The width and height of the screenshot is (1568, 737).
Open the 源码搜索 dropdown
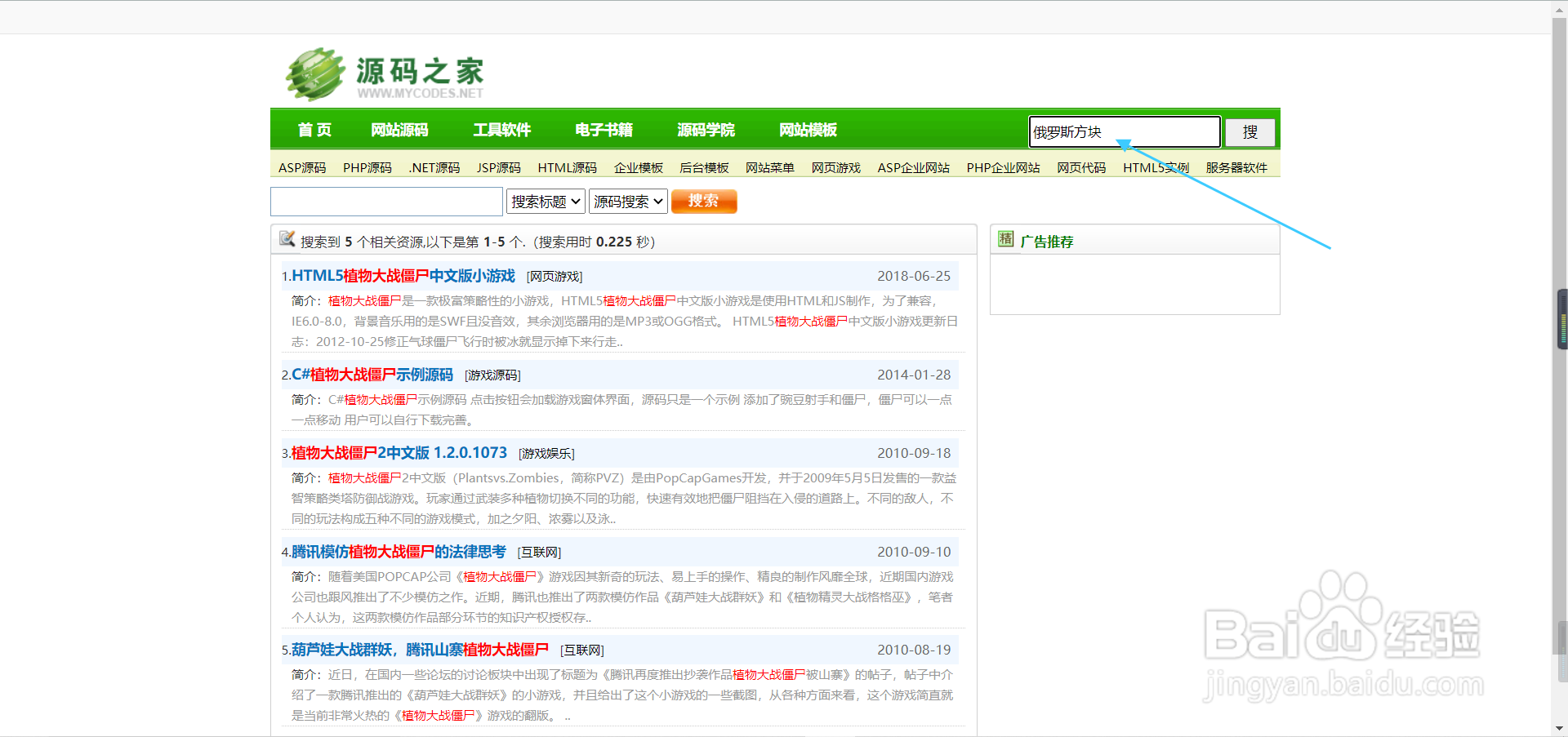pyautogui.click(x=628, y=202)
